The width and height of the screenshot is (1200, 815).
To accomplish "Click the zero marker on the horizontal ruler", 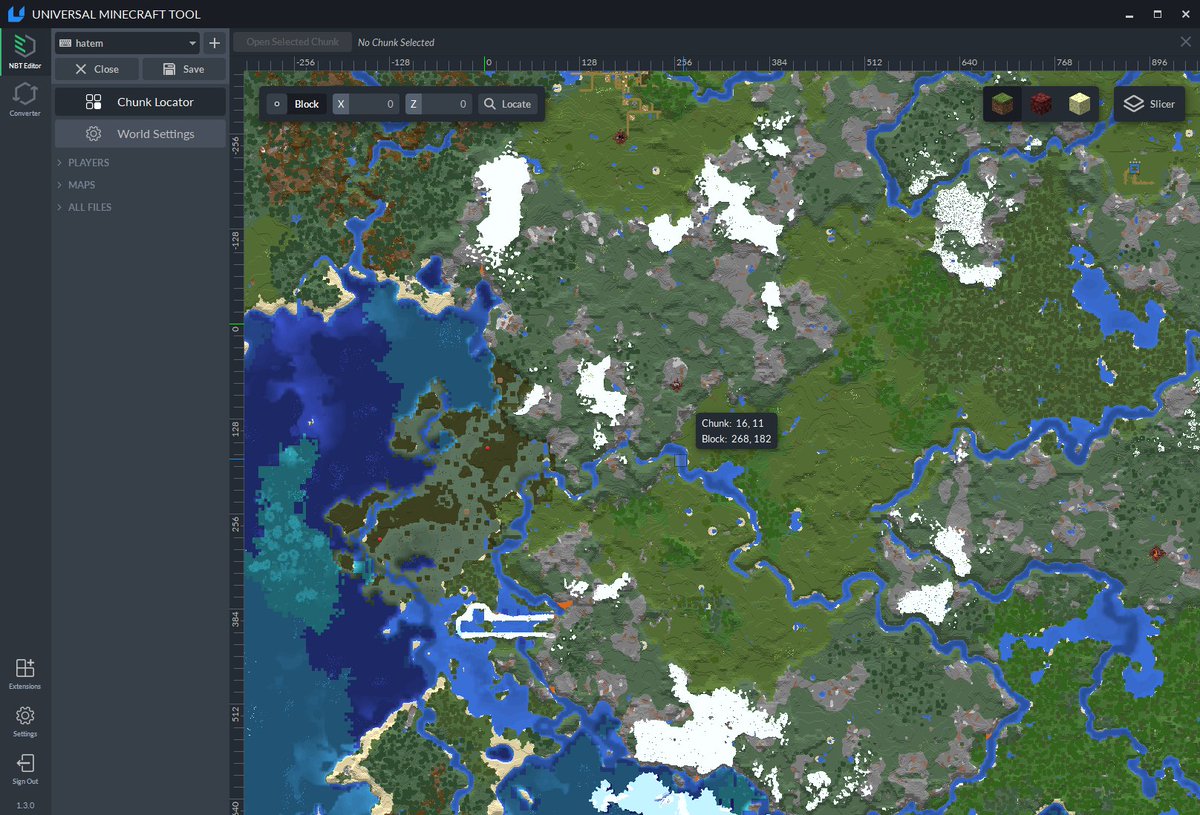I will (x=488, y=62).
